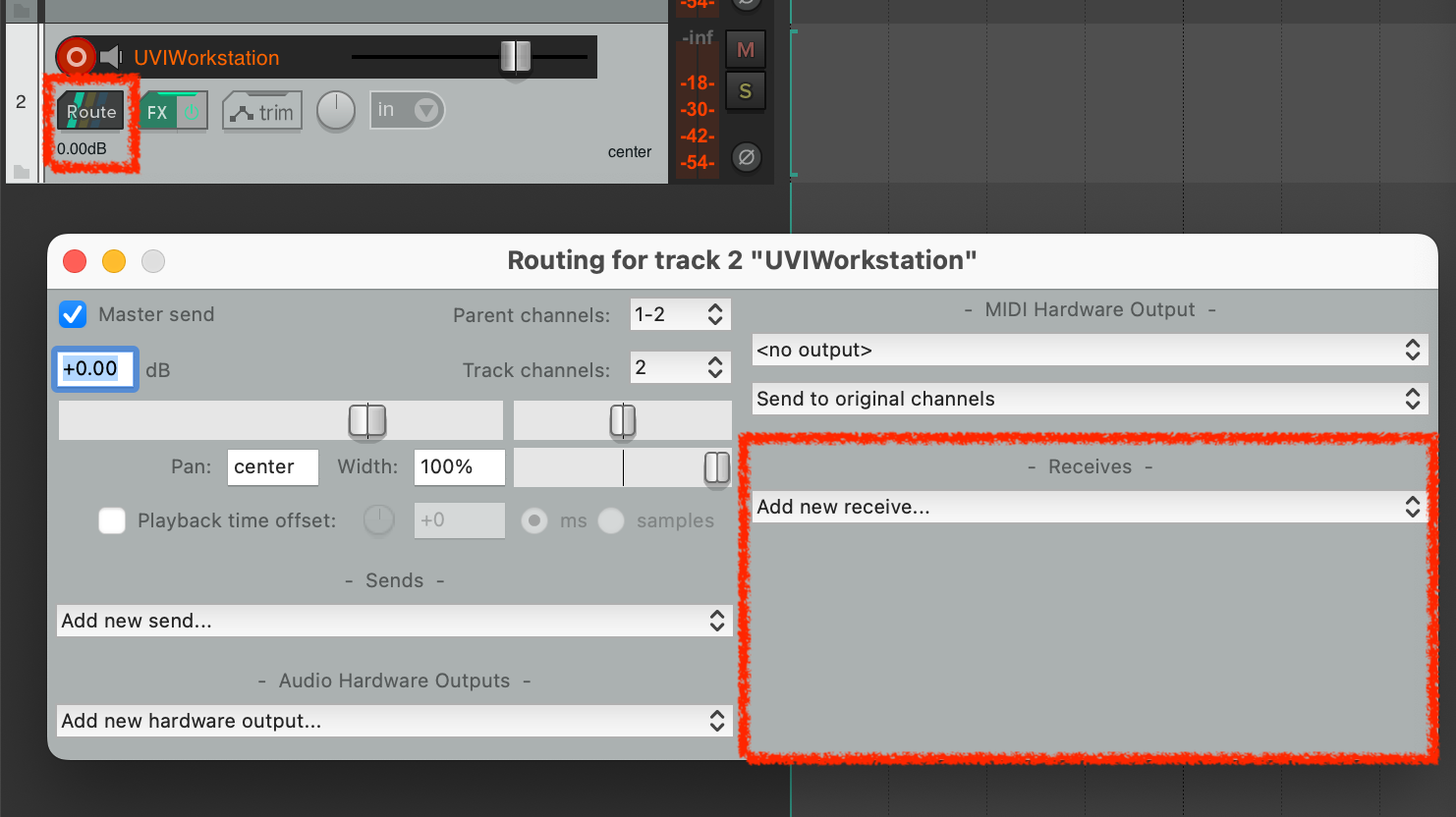Image resolution: width=1456 pixels, height=817 pixels.
Task: Click the UVIWorkstation track volume fader
Action: click(515, 57)
